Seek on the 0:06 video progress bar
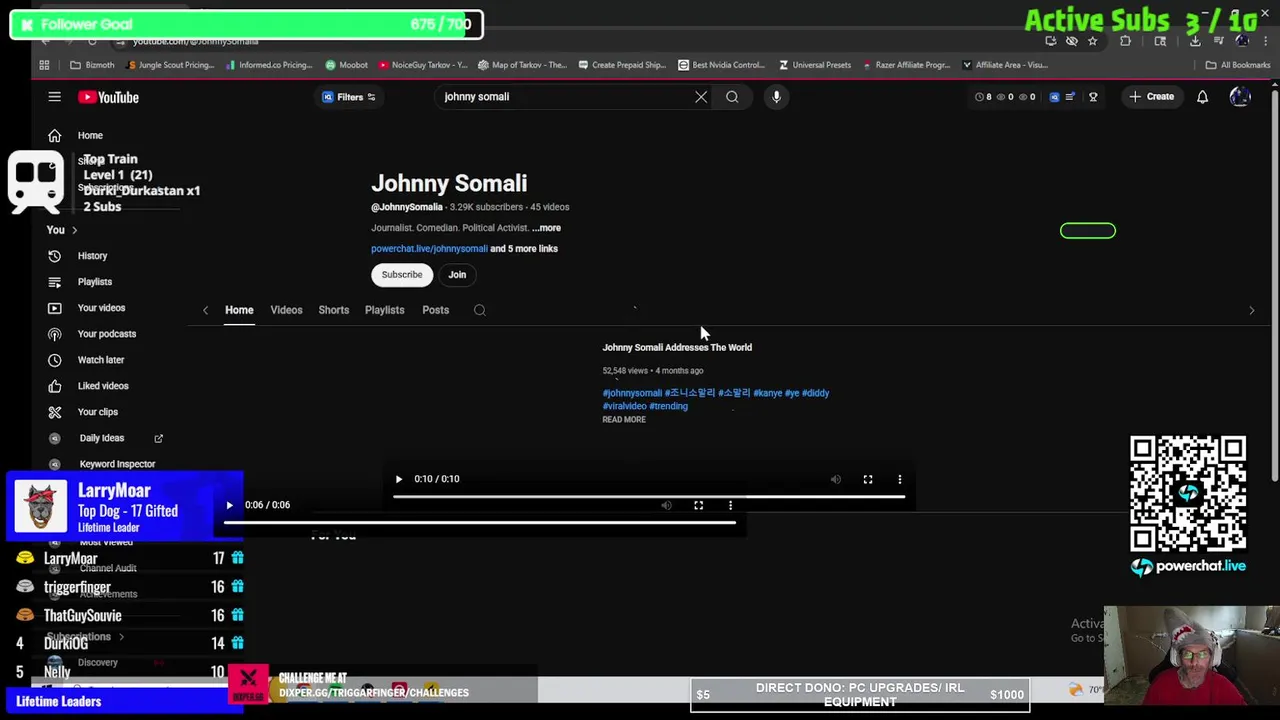 point(480,522)
